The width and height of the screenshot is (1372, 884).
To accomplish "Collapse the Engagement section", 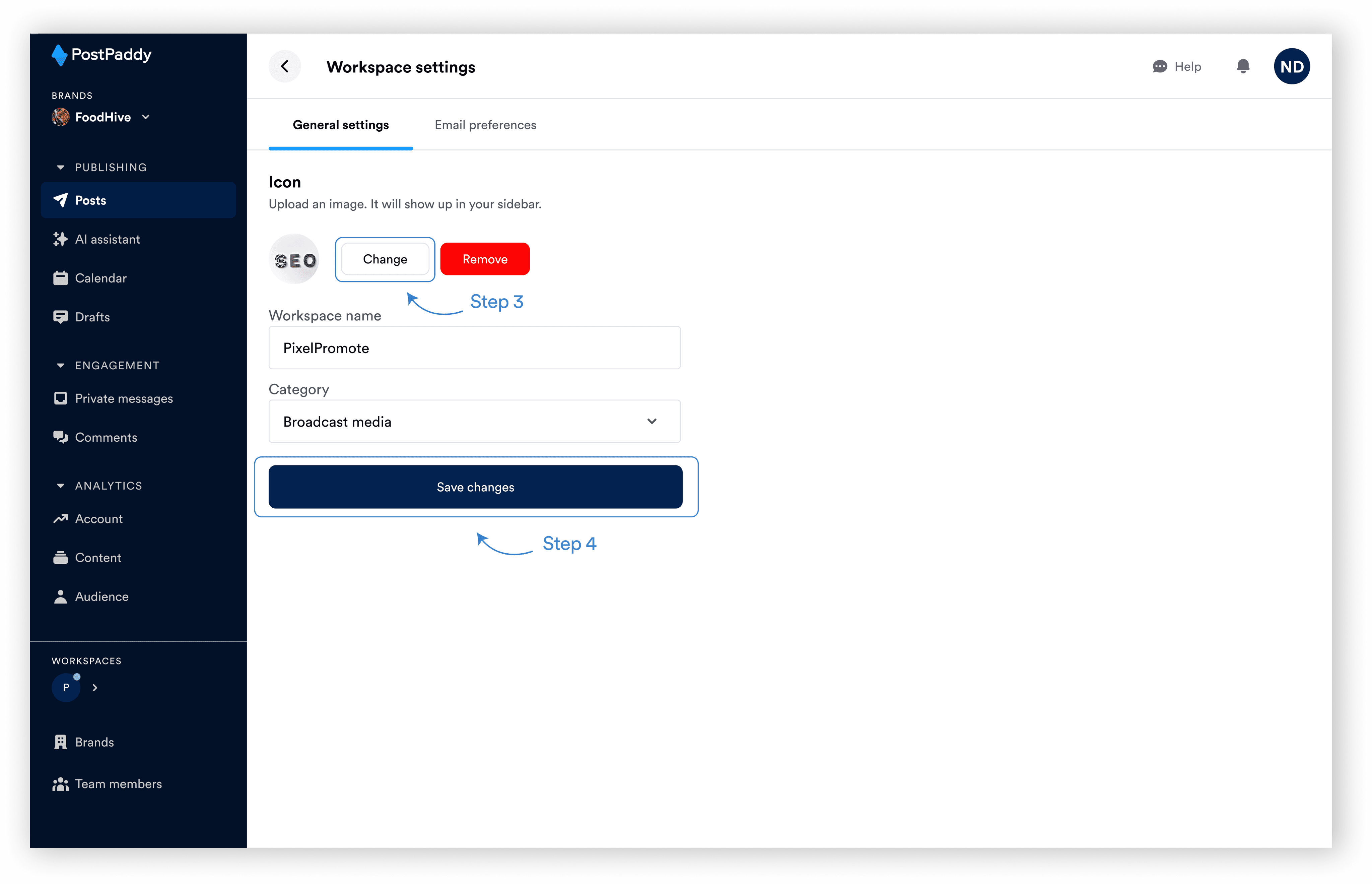I will tap(60, 366).
